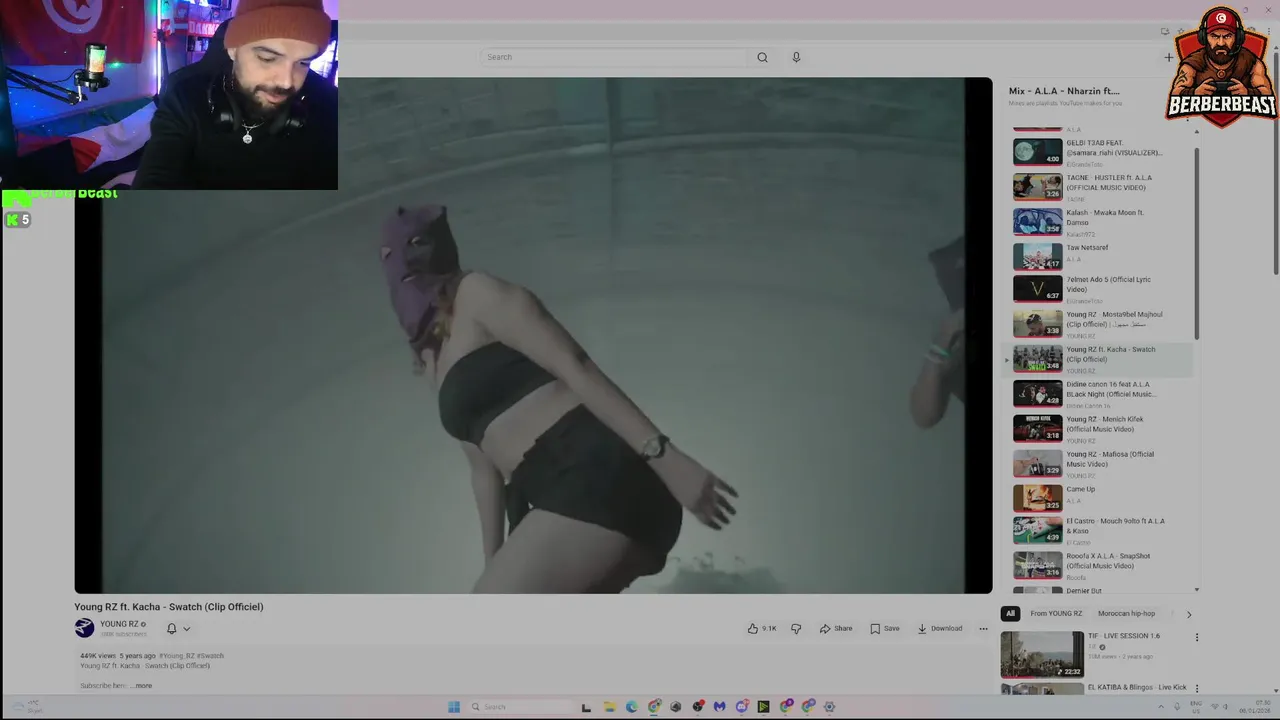The height and width of the screenshot is (720, 1280).
Task: Select the Moroccan hip-hop chip
Action: (1126, 614)
